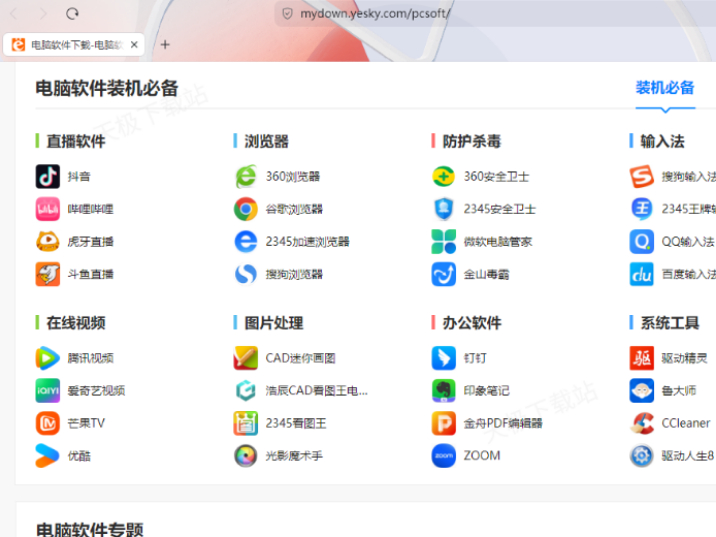Click the 钉钉 text link
The width and height of the screenshot is (716, 537).
coord(475,358)
